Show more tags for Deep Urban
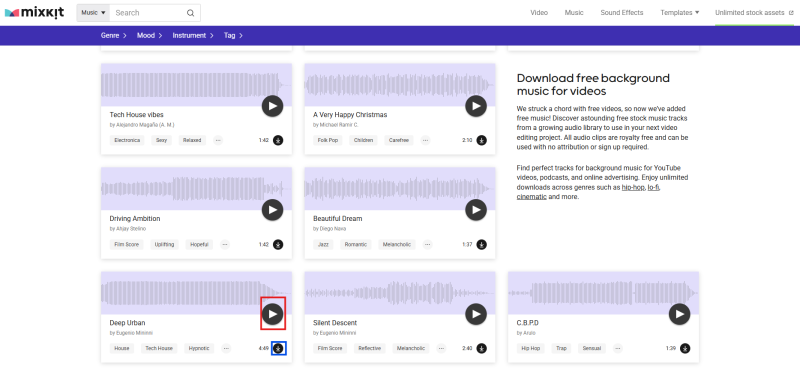 227,348
